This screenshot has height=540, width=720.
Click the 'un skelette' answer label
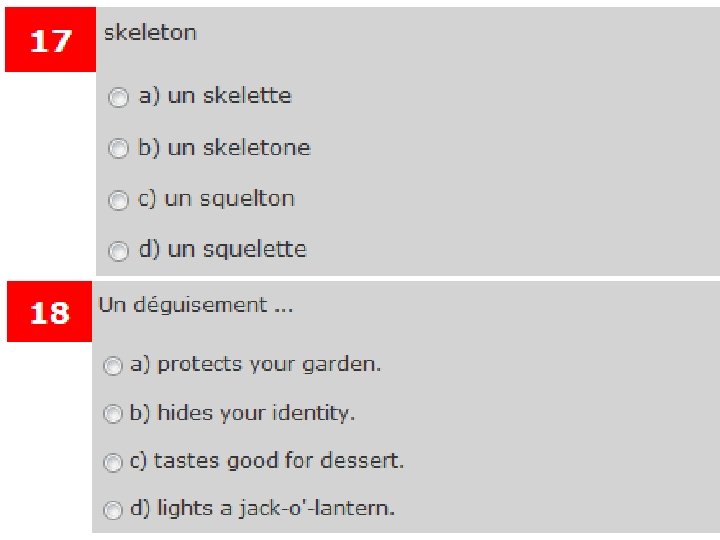point(229,96)
